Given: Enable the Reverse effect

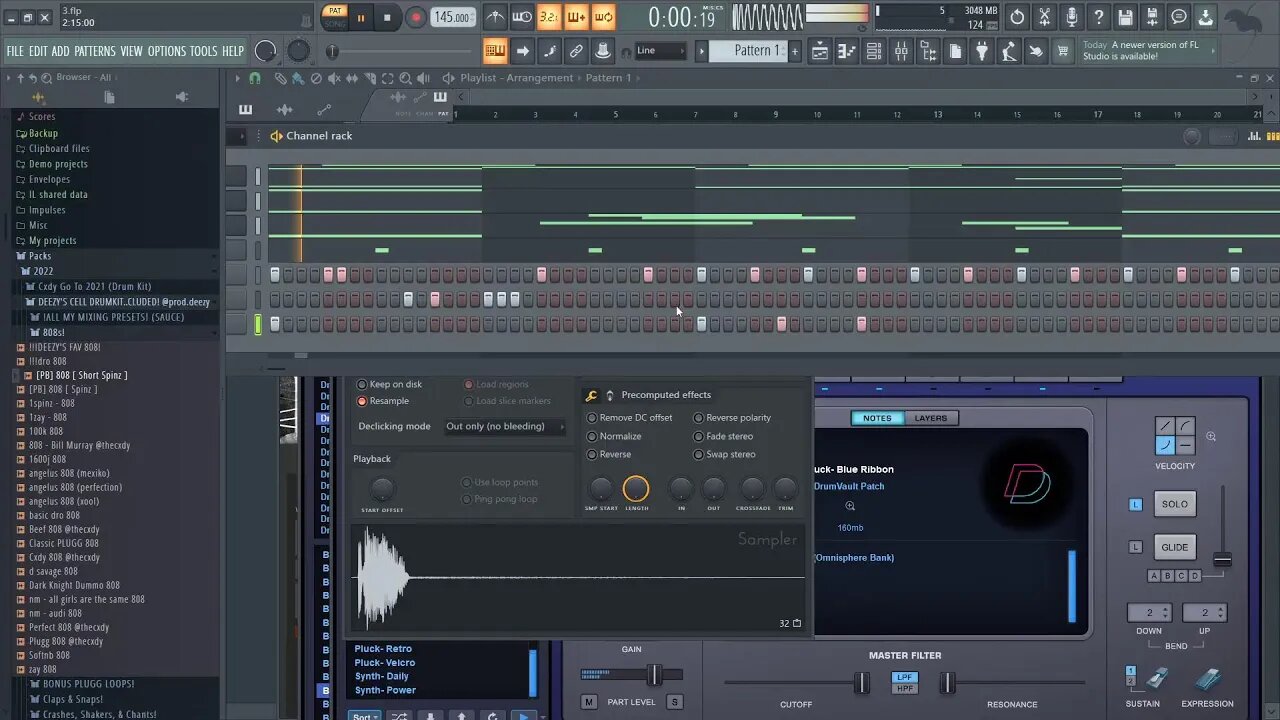Looking at the screenshot, I should (x=609, y=454).
